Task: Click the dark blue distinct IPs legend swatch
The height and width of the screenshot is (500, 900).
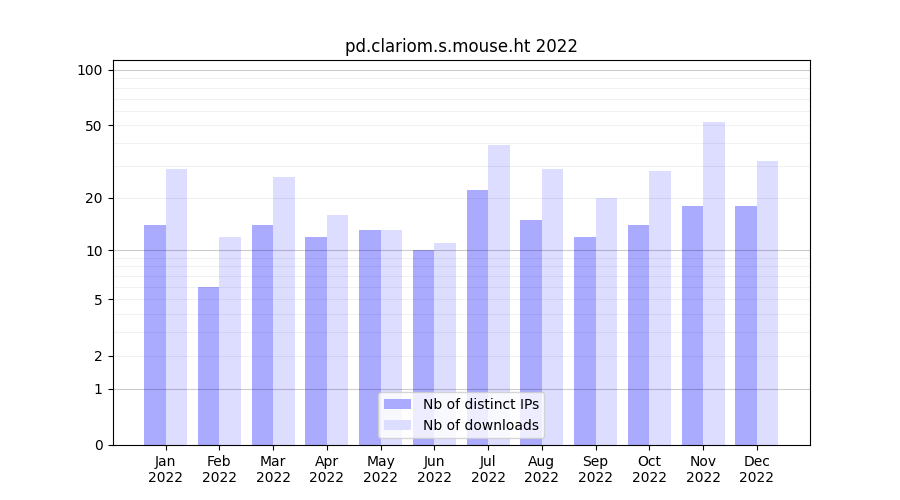Action: coord(397,404)
